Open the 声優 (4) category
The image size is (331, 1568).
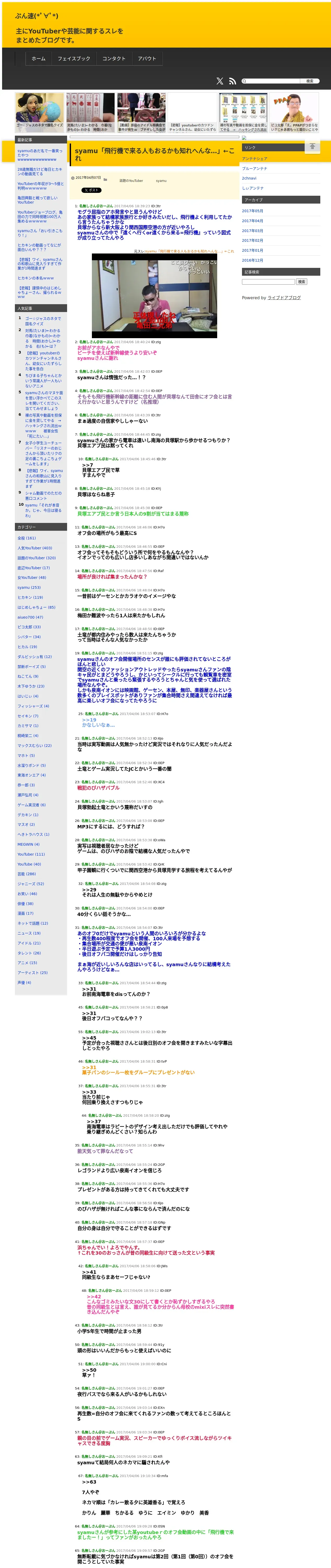click(x=24, y=982)
